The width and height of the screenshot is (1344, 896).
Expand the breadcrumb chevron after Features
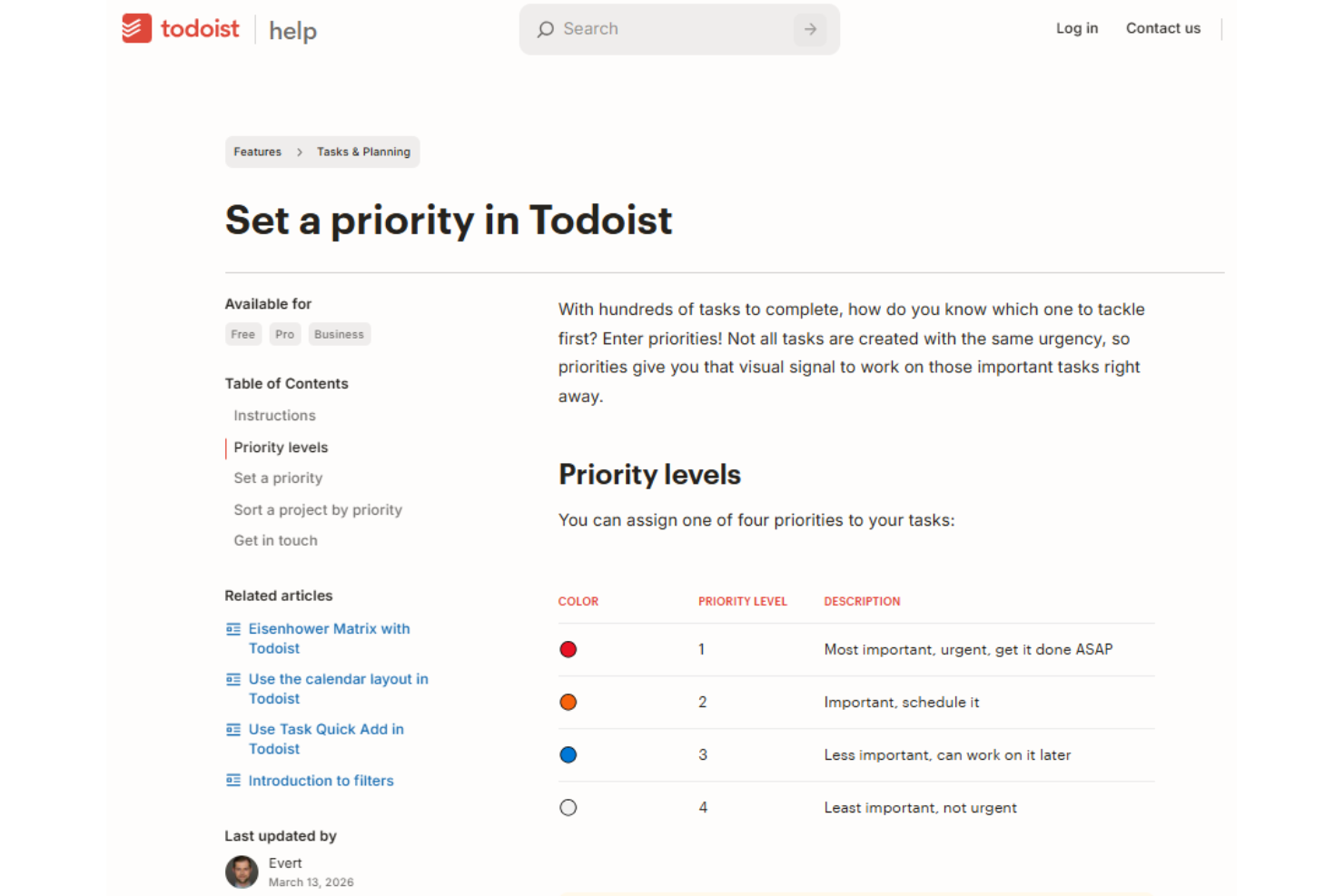pos(299,152)
